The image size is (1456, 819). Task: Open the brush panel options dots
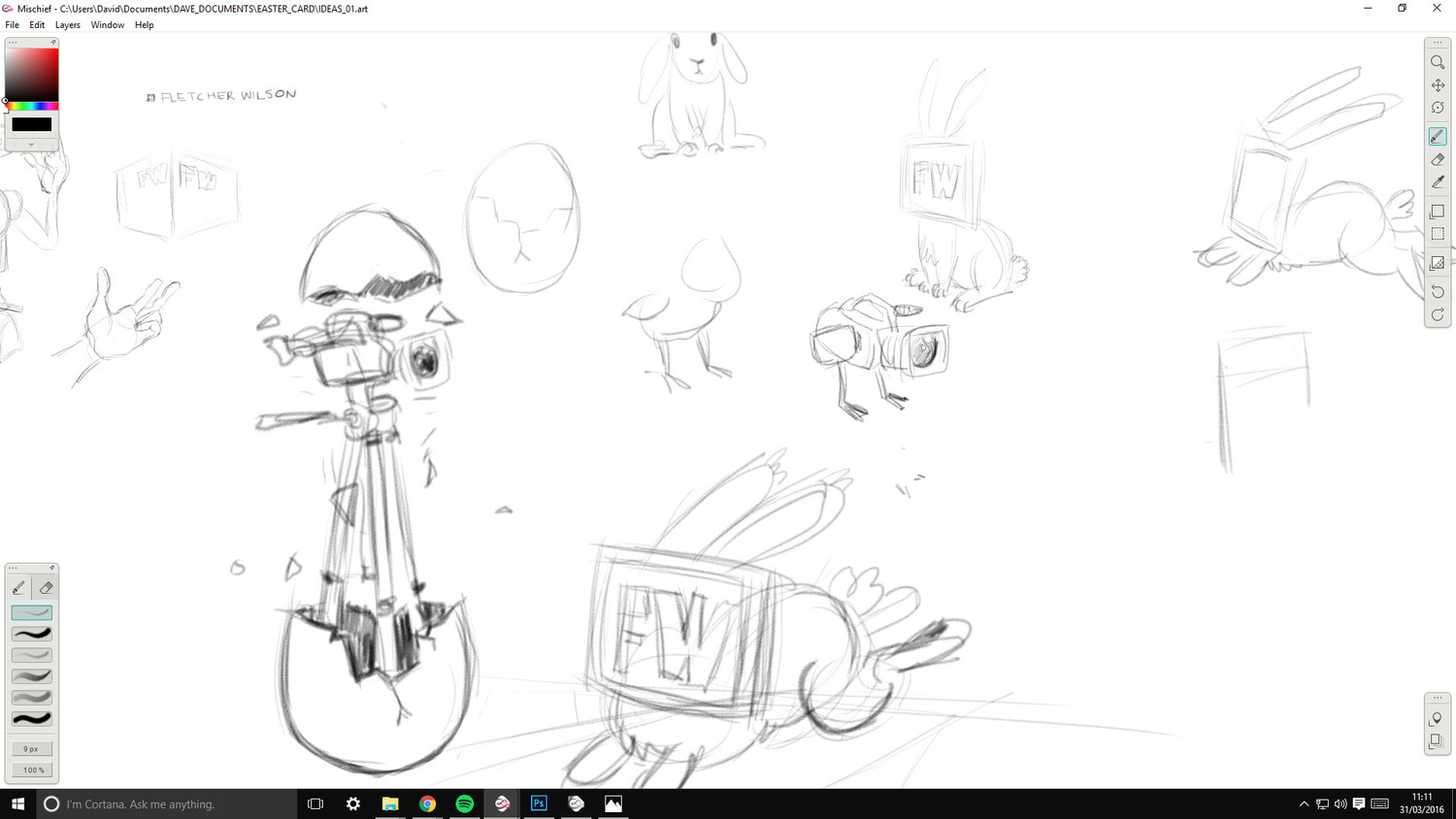13,568
